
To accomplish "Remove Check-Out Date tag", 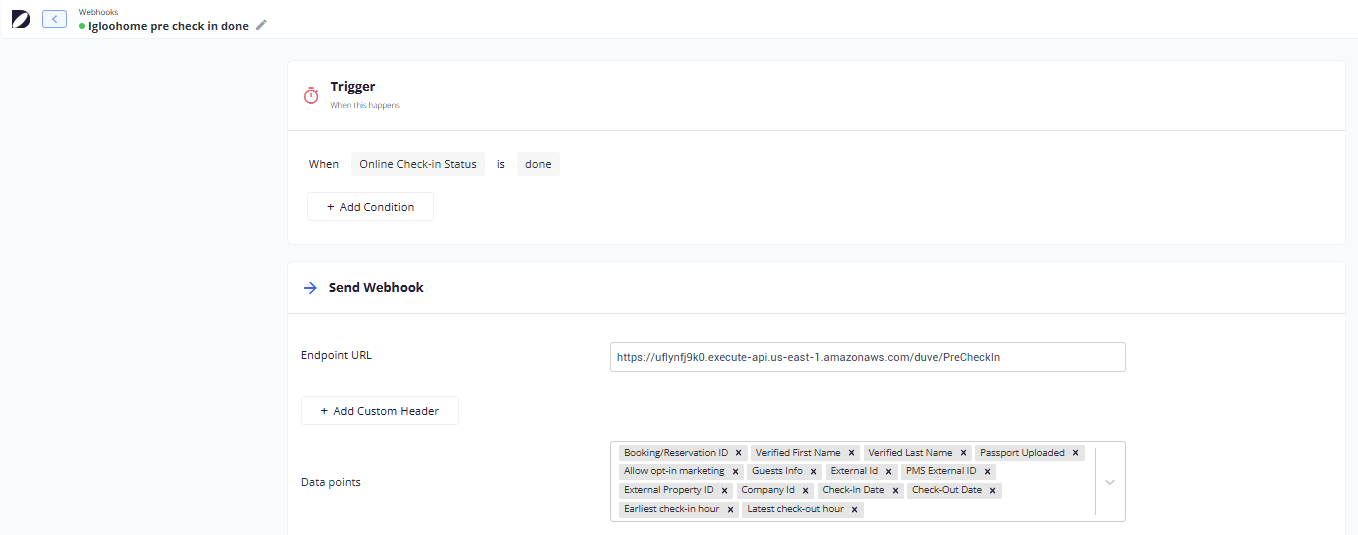I will (x=992, y=491).
